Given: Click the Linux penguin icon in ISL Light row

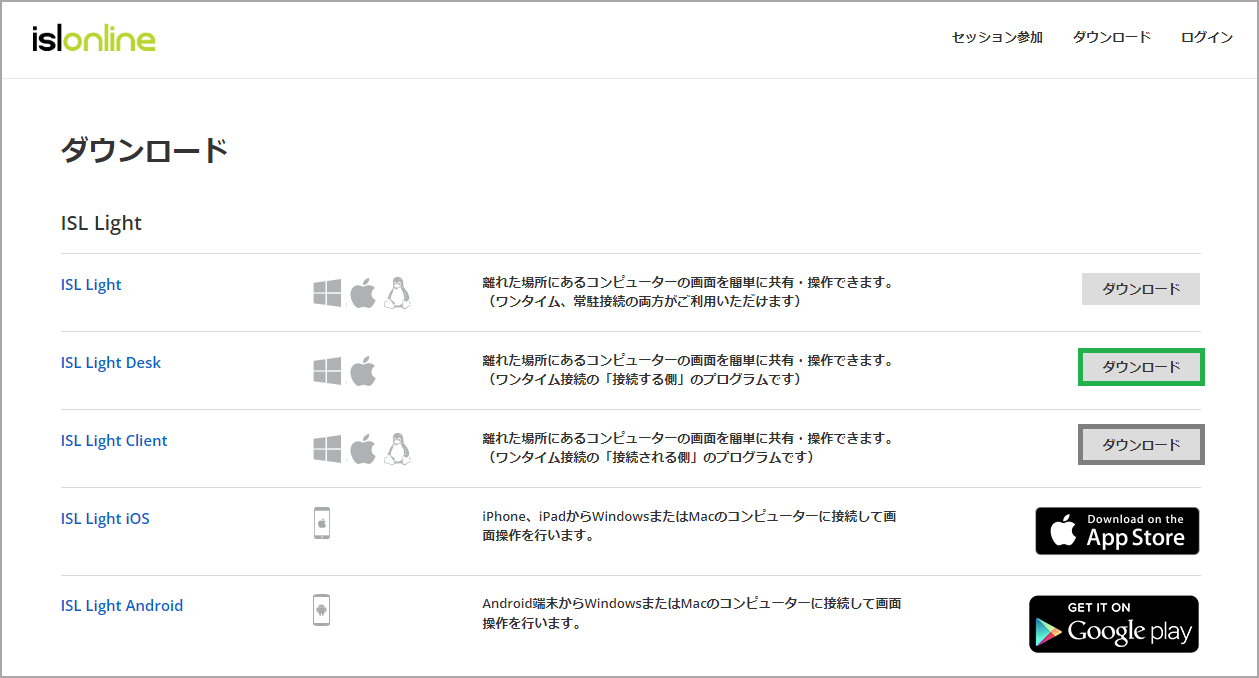Looking at the screenshot, I should tap(398, 292).
